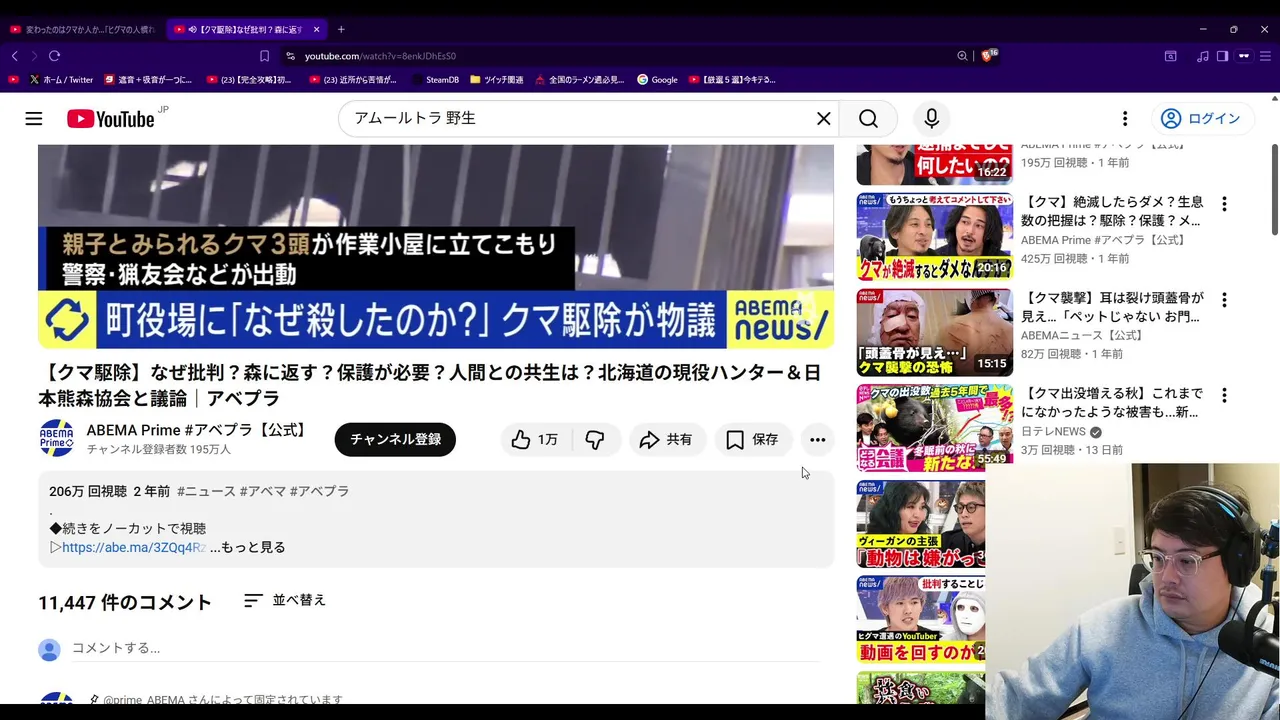Submit search with the magnifier button
Image resolution: width=1280 pixels, height=720 pixels.
click(868, 119)
